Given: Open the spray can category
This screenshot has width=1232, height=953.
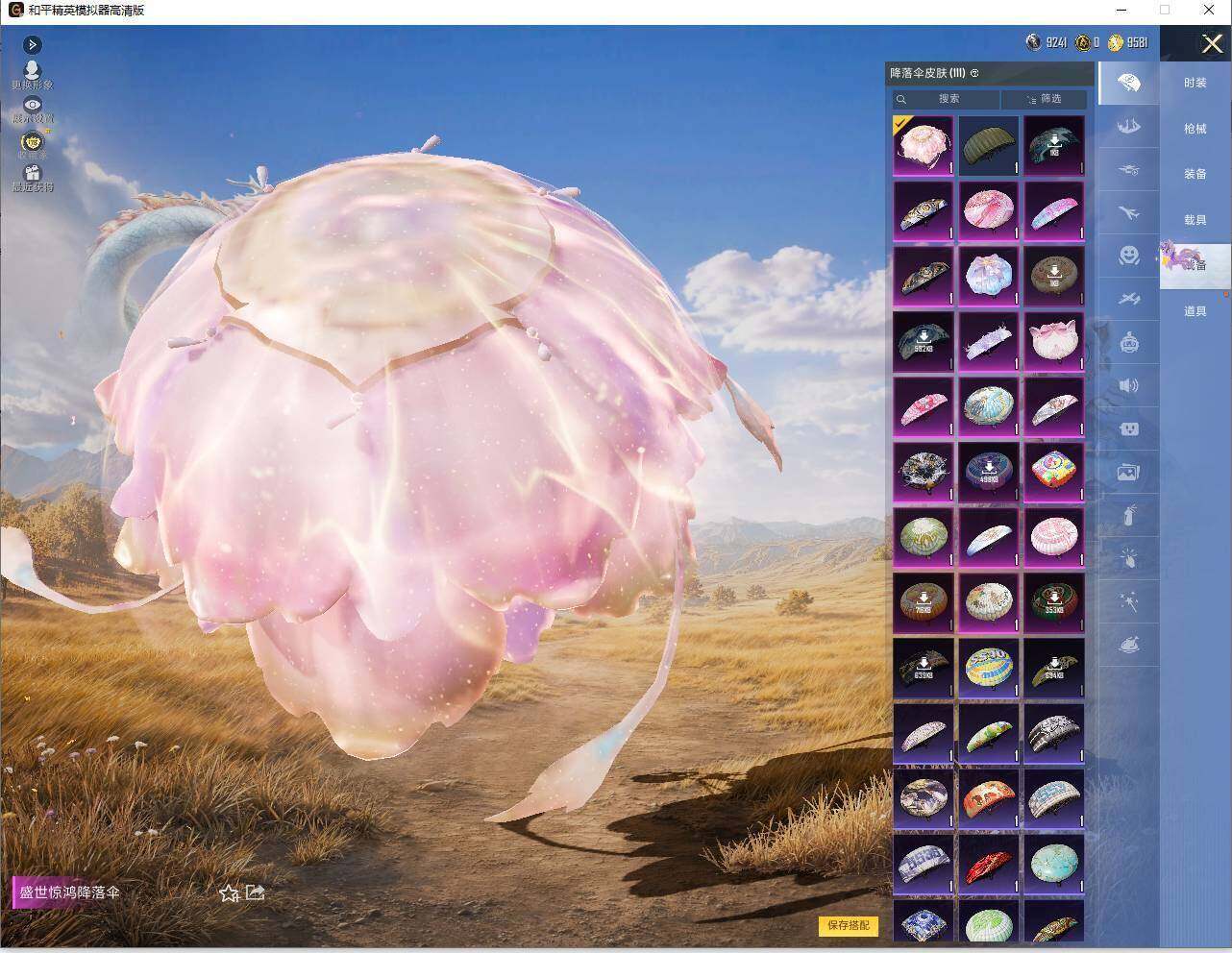Looking at the screenshot, I should coord(1129,516).
